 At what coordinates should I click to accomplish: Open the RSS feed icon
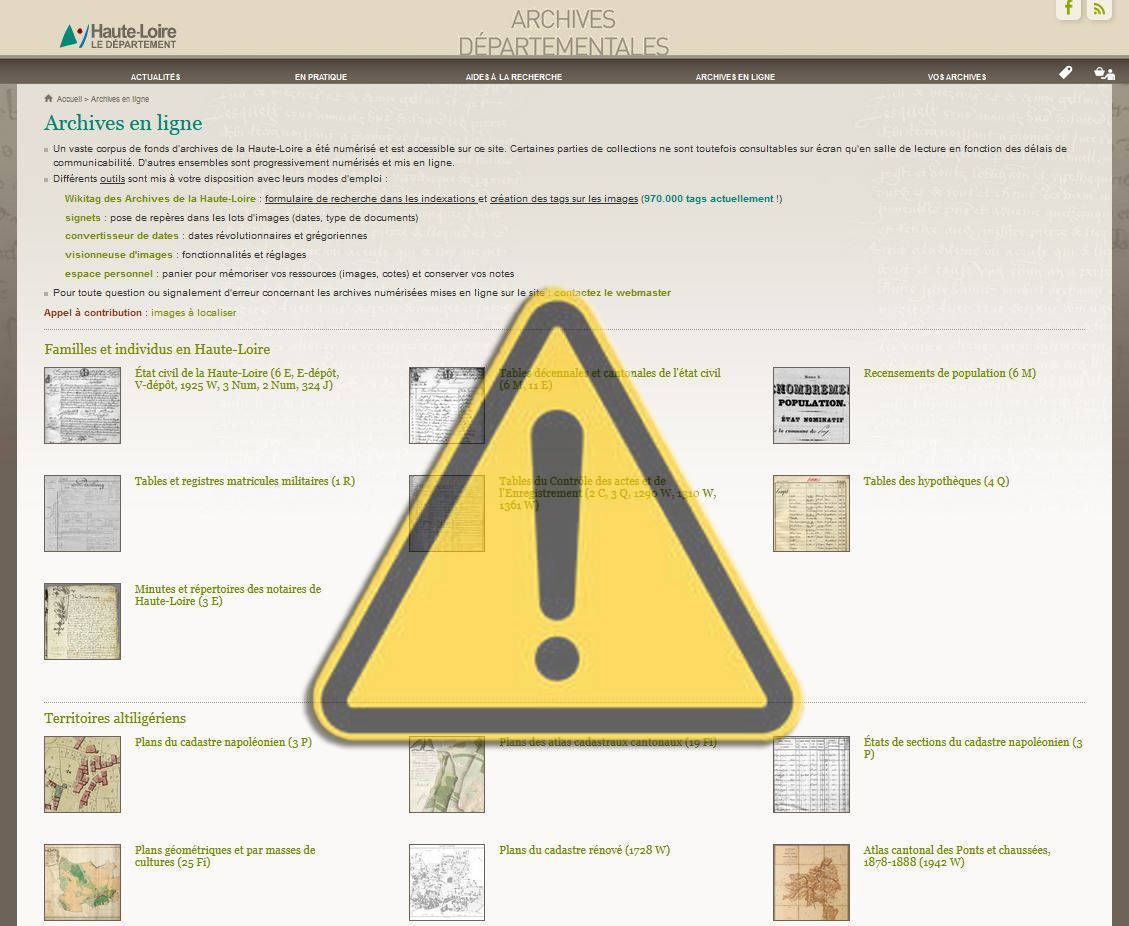click(x=1099, y=9)
